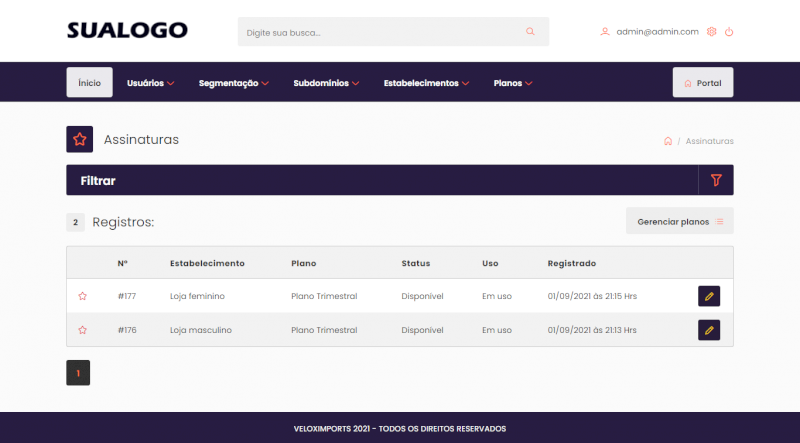Edit subscription #177 with pencil icon
The image size is (800, 443).
tap(709, 296)
